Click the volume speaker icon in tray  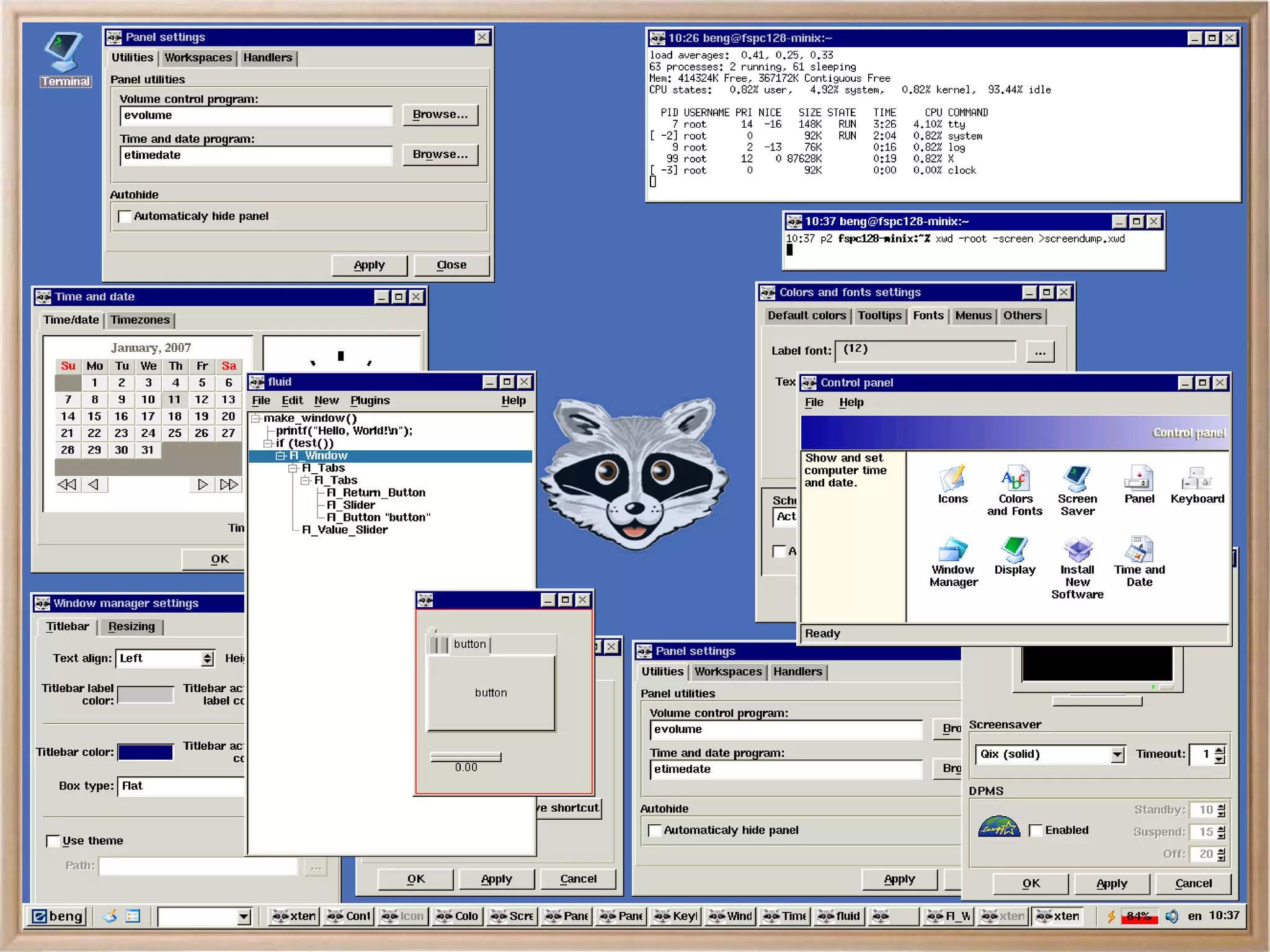tap(1171, 916)
